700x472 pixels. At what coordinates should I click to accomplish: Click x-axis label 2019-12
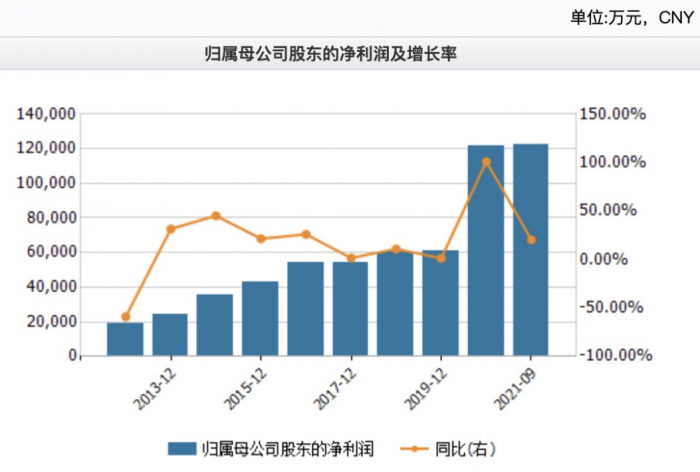[425, 389]
